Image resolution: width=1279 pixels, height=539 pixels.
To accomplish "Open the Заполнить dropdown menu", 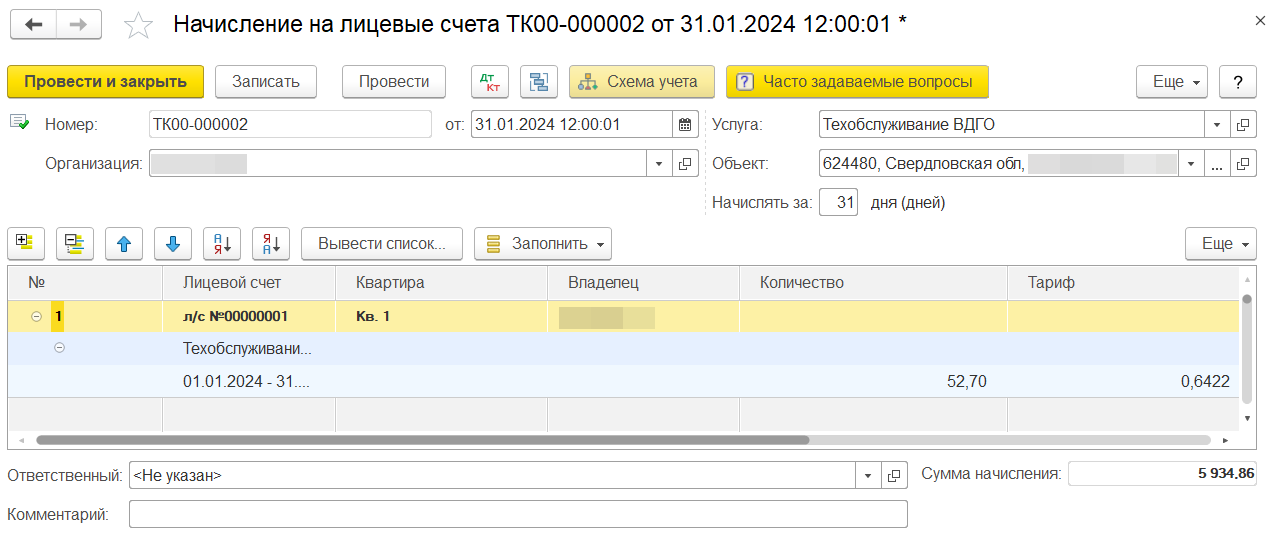I will (x=543, y=243).
